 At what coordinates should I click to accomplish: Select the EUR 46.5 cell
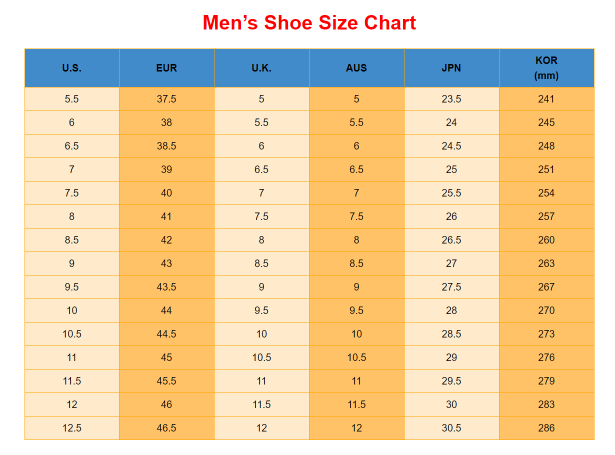[166, 428]
